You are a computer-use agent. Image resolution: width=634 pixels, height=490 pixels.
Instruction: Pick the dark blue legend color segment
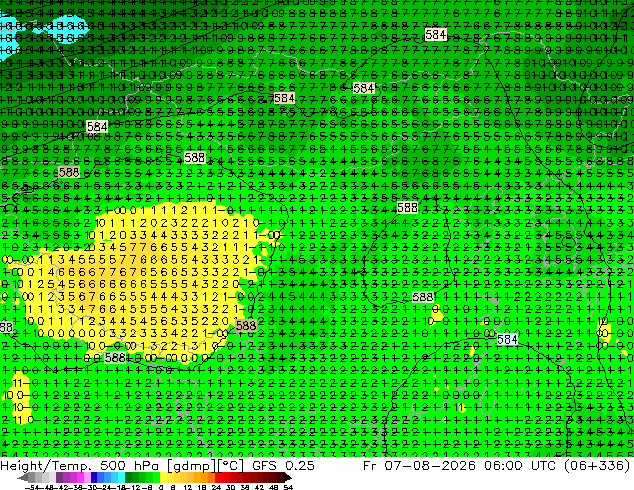click(x=94, y=478)
